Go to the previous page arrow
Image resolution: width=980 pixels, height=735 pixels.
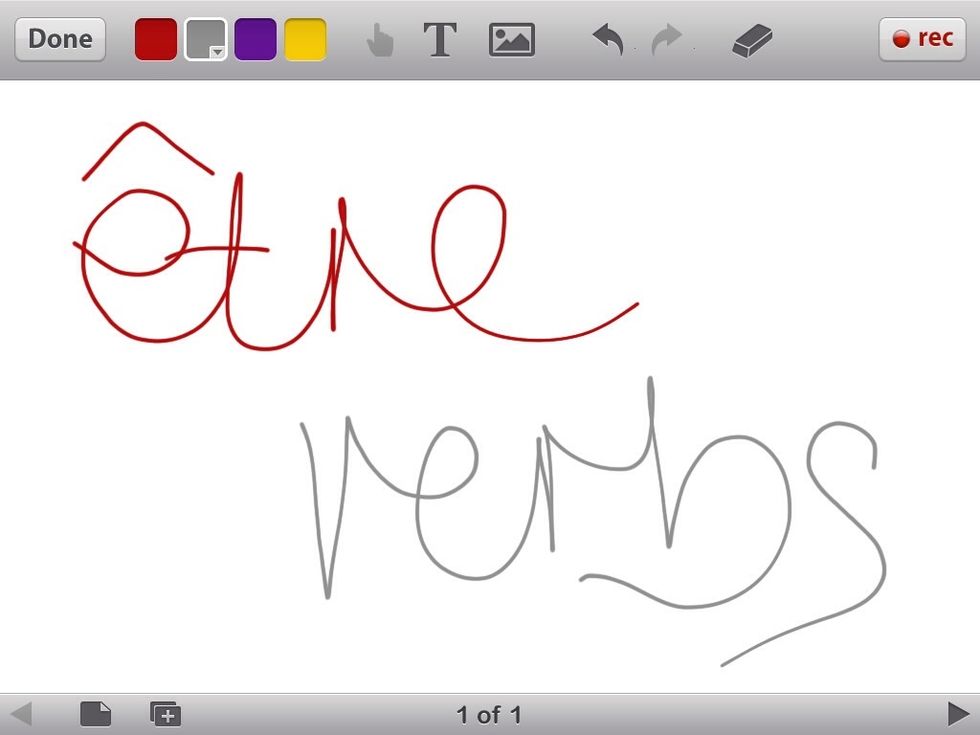point(21,714)
